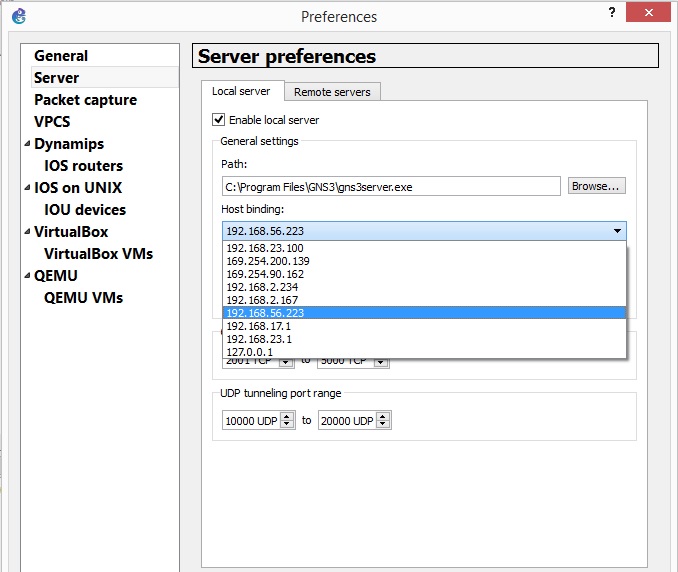The width and height of the screenshot is (678, 572).
Task: Select Dynamips in the sidebar
Action: pyautogui.click(x=69, y=144)
